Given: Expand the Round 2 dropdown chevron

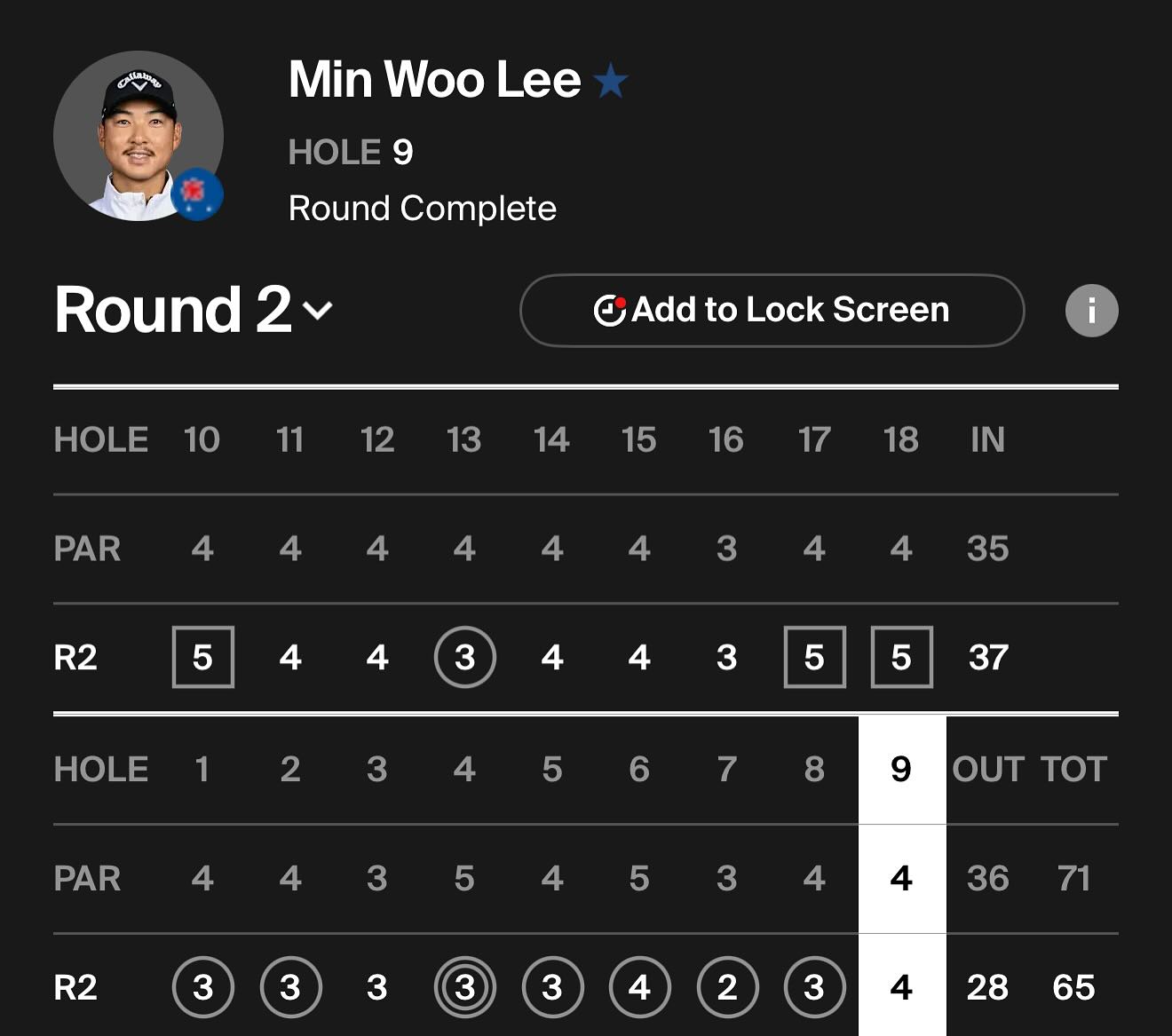Looking at the screenshot, I should tap(318, 311).
